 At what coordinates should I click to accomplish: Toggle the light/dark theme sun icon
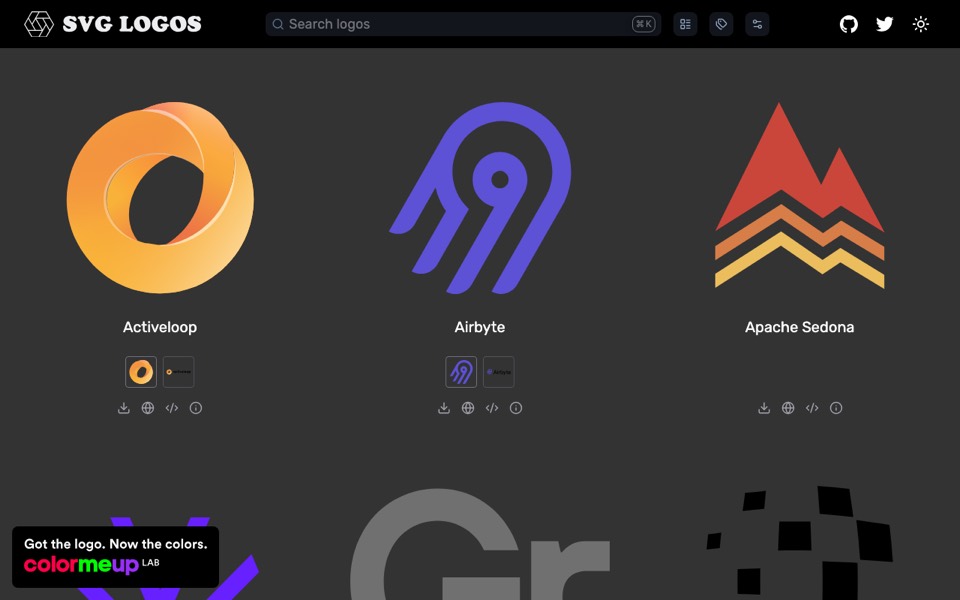921,24
